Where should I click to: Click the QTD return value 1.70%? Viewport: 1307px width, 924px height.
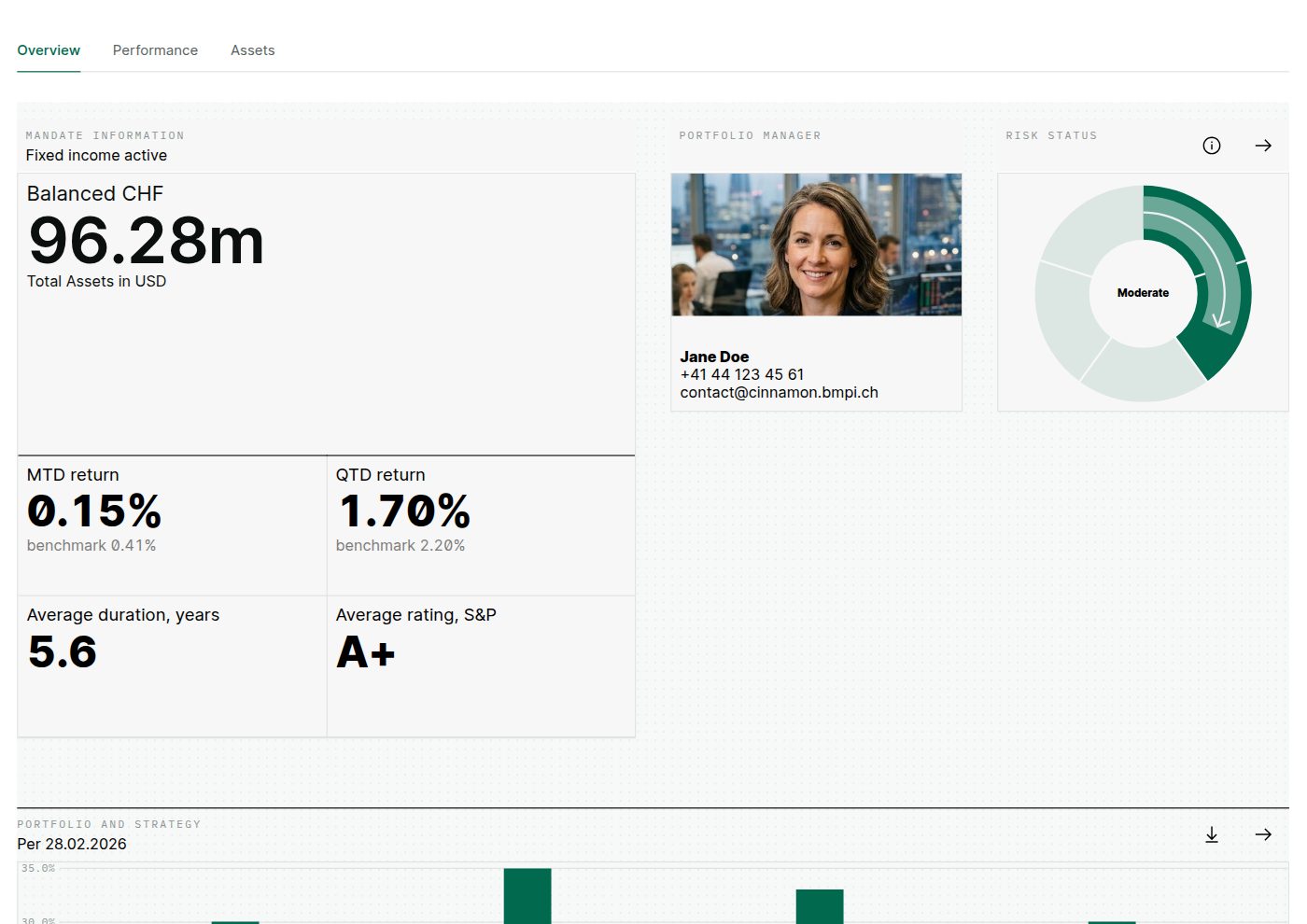point(404,511)
